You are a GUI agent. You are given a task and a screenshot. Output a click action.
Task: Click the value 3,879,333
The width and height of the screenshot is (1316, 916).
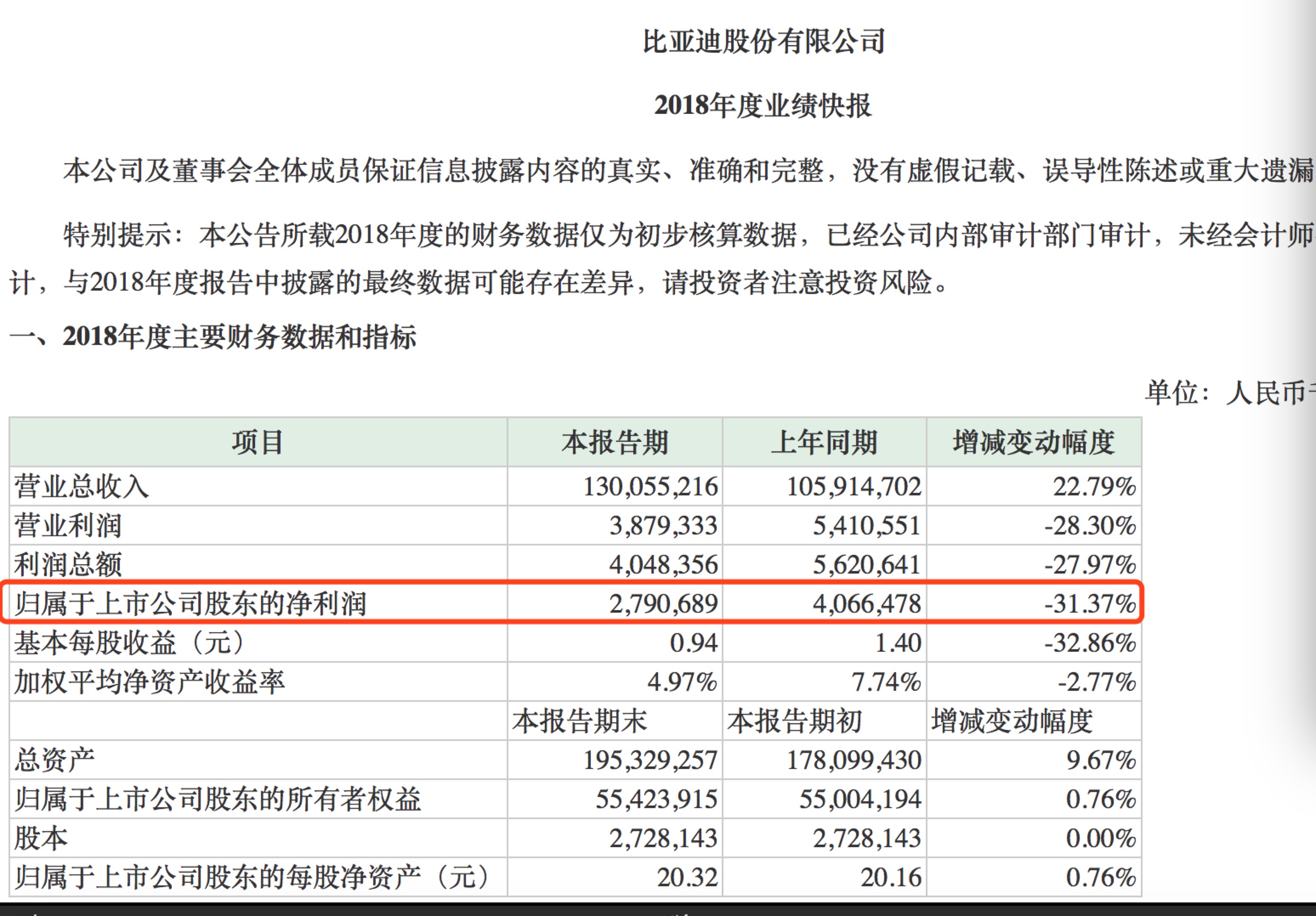(663, 526)
